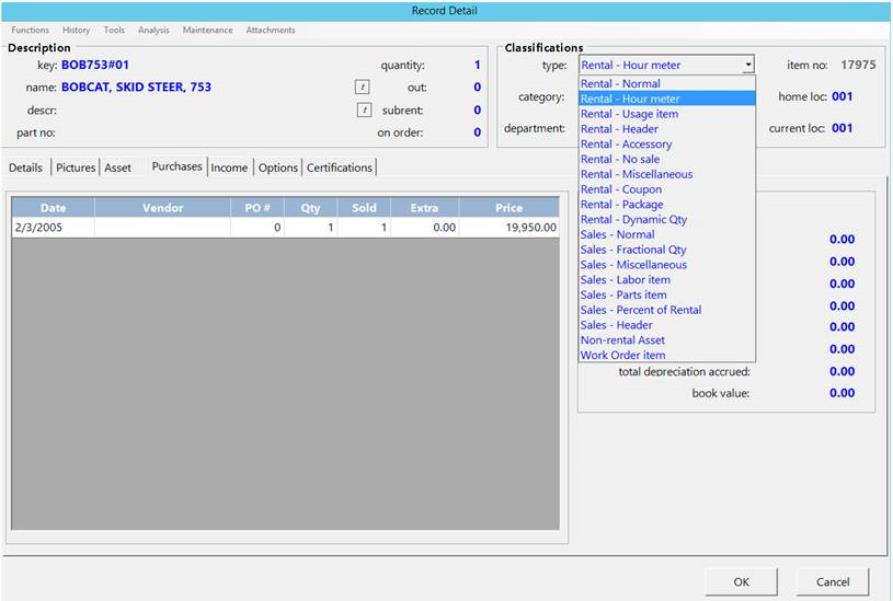
Task: Open the Maintenance menu
Action: pyautogui.click(x=207, y=30)
